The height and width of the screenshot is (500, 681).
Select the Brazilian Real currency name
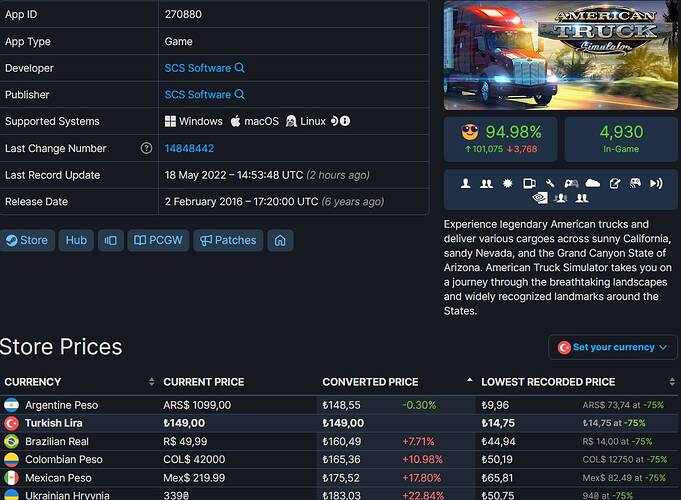point(57,441)
